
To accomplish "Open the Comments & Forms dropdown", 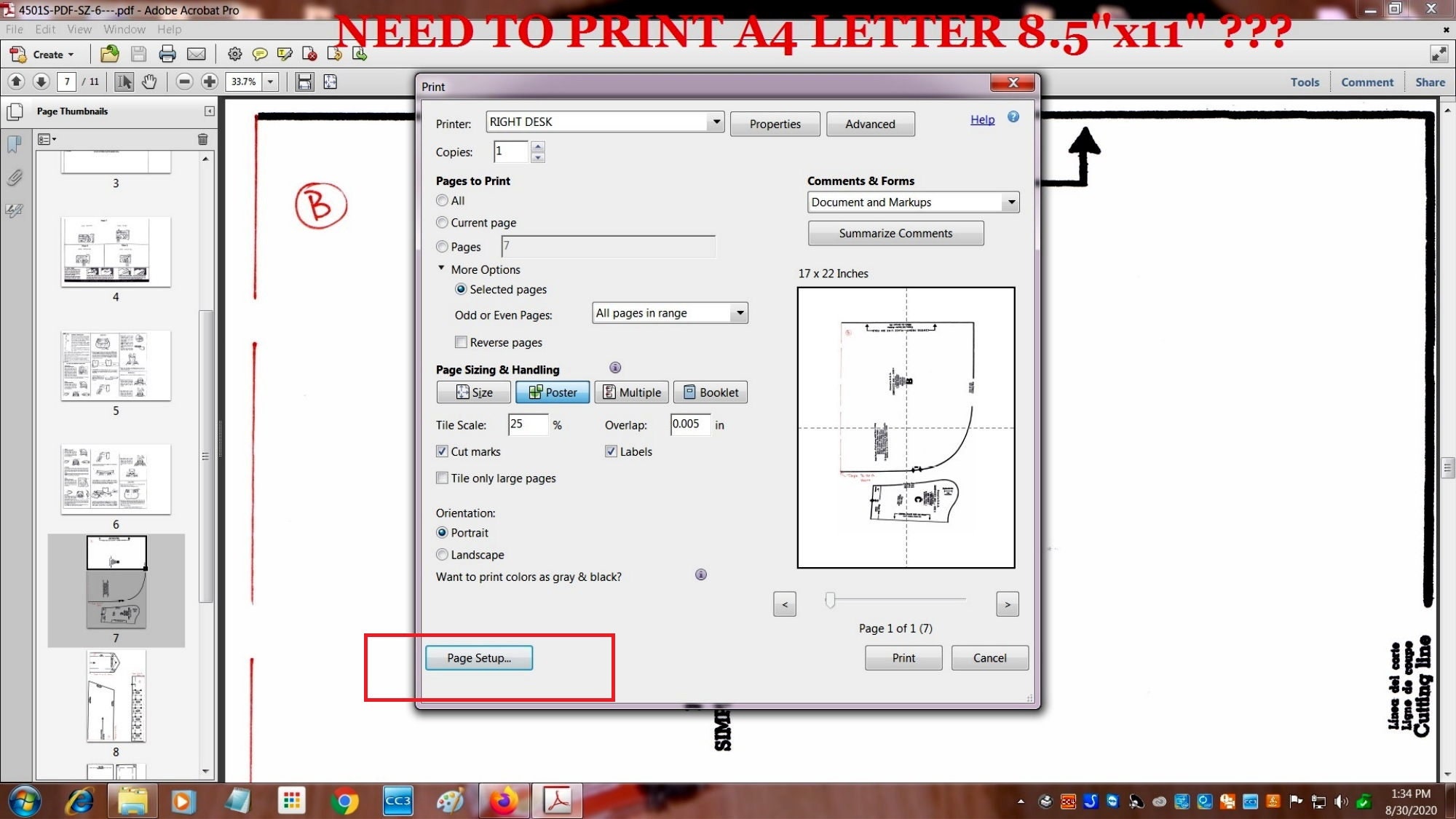I will coord(913,202).
